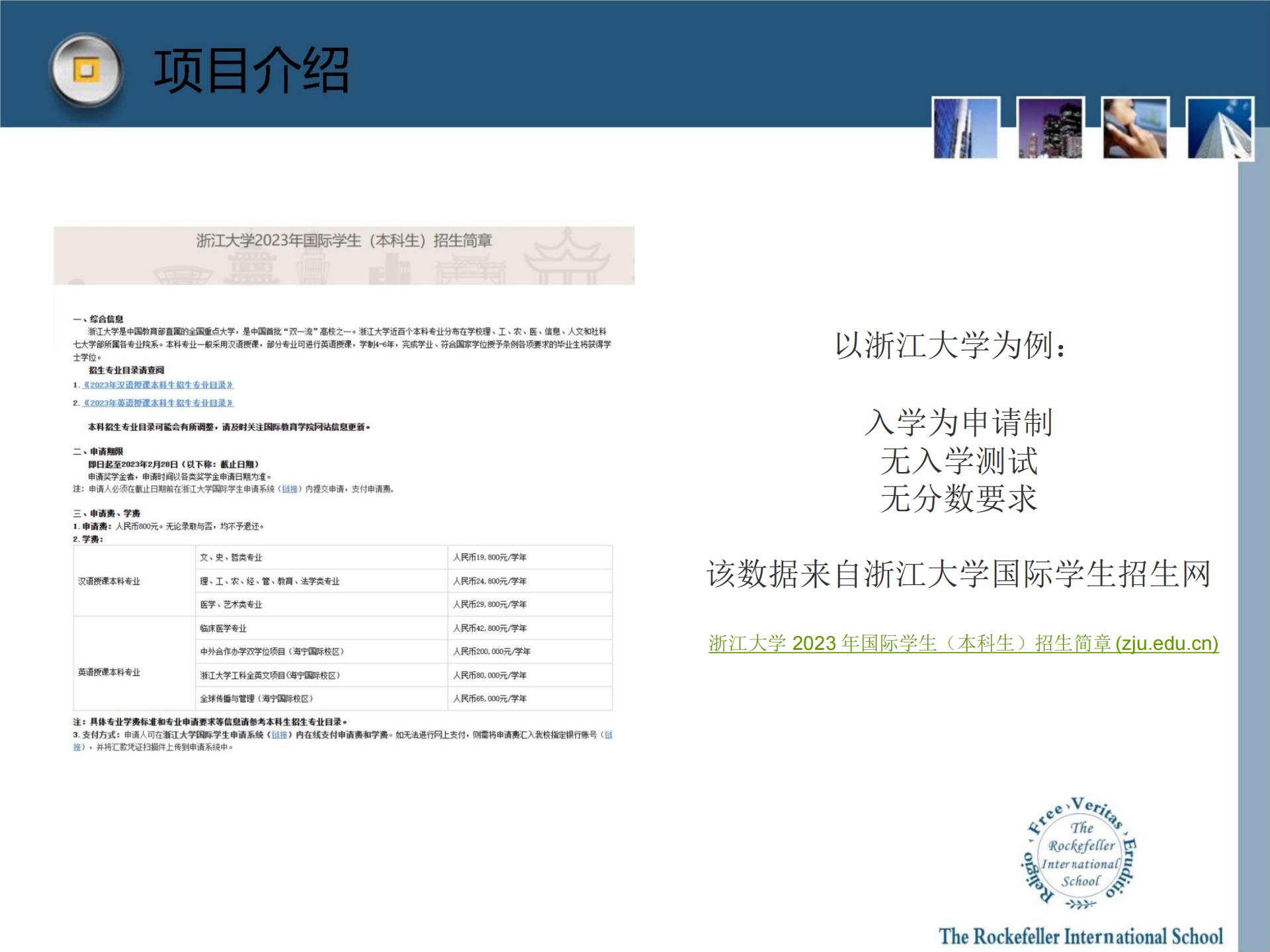The width and height of the screenshot is (1270, 952).
Task: Click the 汉语授课本科专业 table cell
Action: [x=134, y=581]
